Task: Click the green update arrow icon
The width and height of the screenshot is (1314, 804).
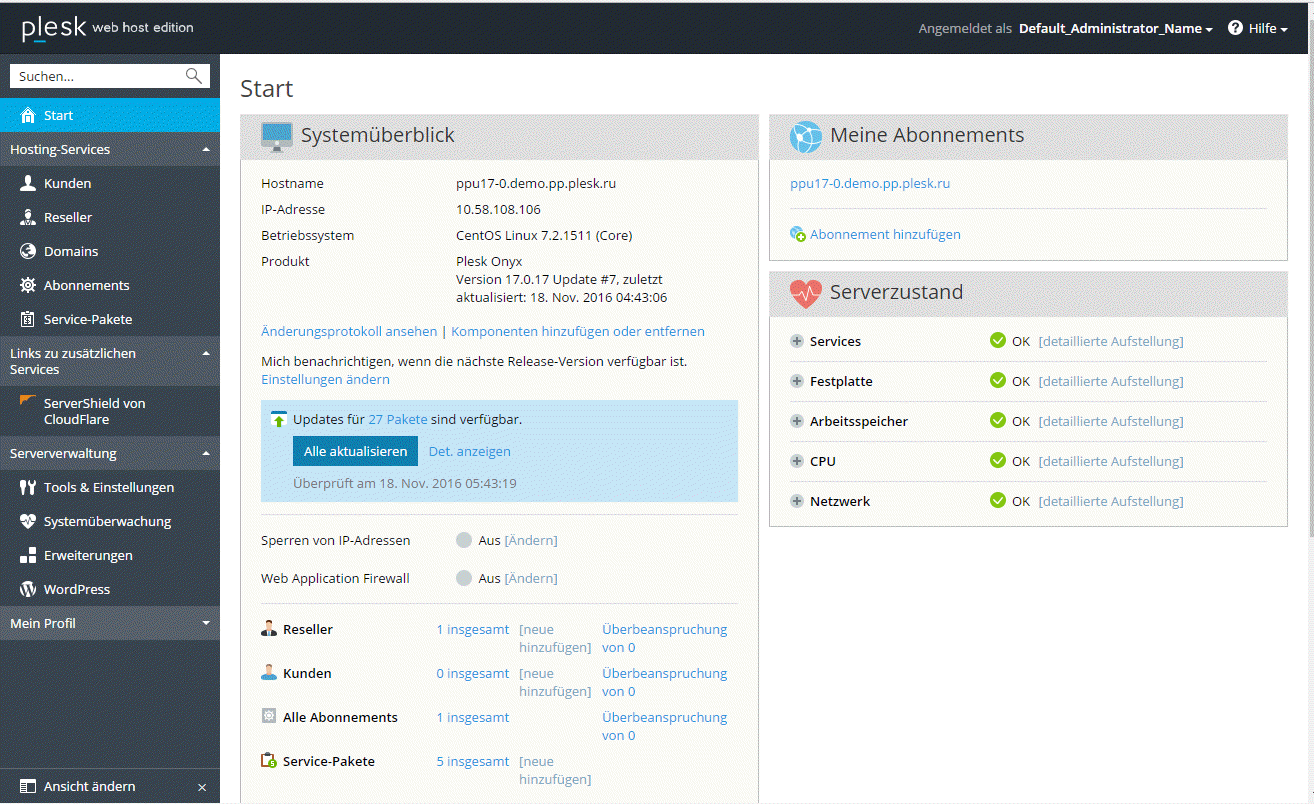Action: pyautogui.click(x=280, y=420)
